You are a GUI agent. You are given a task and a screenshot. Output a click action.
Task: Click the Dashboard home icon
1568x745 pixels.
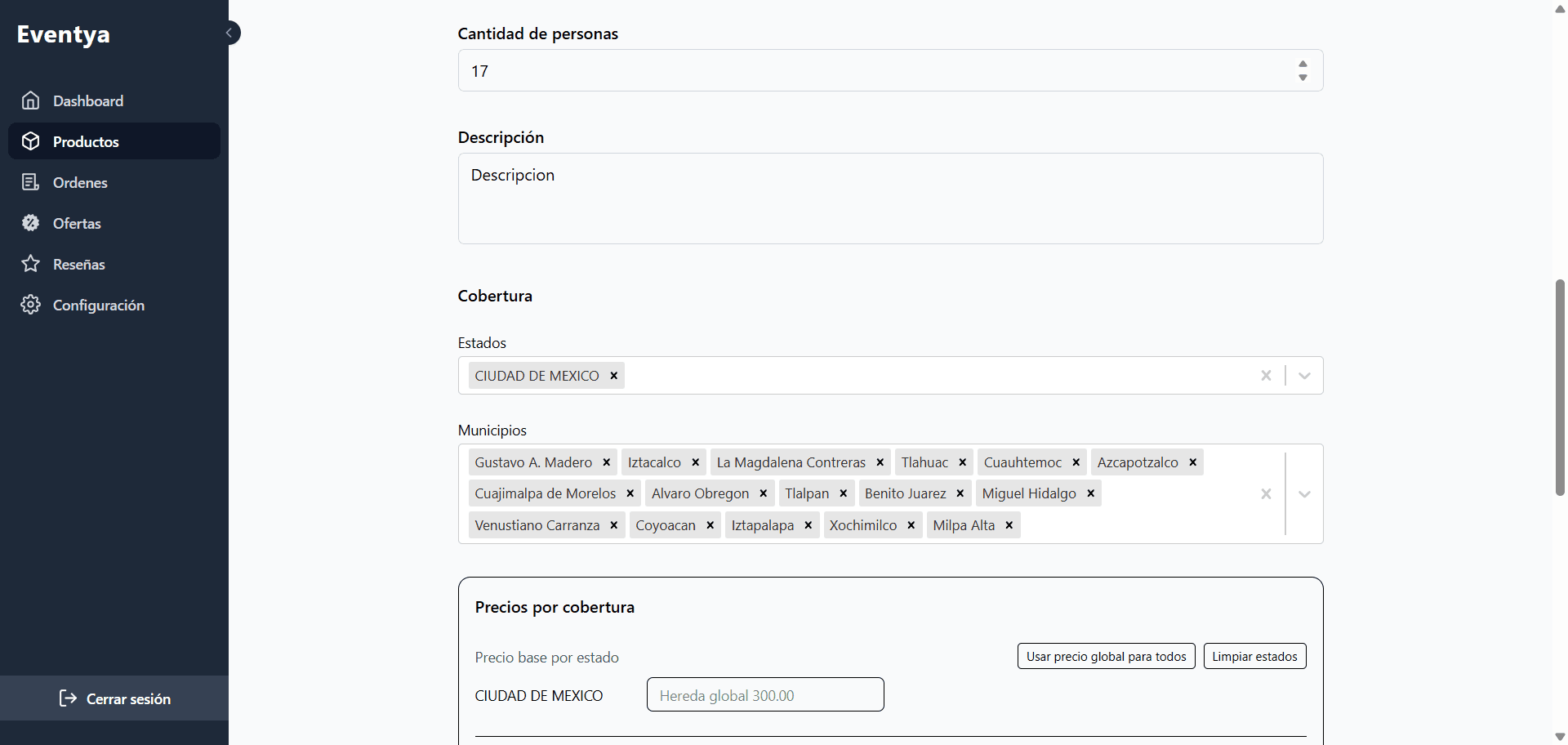(x=31, y=100)
